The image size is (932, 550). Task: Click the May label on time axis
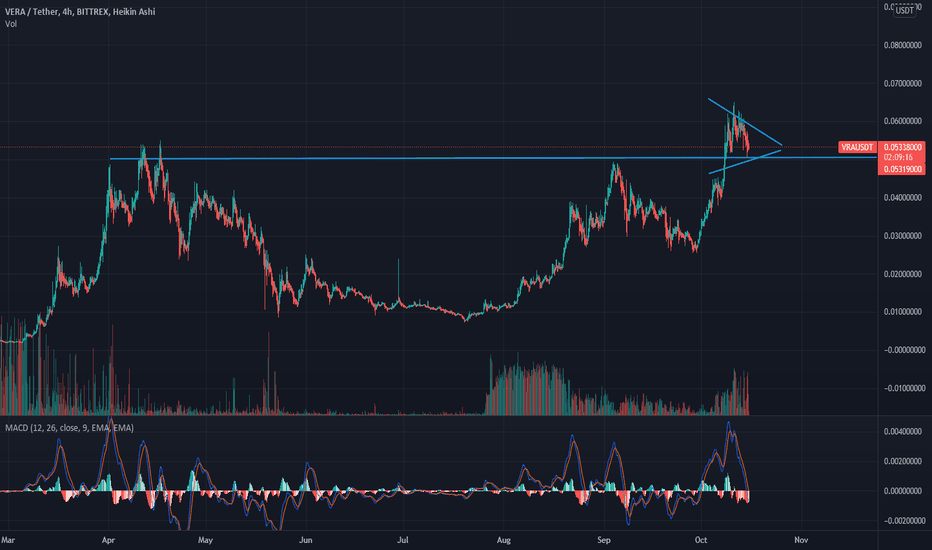pos(205,540)
